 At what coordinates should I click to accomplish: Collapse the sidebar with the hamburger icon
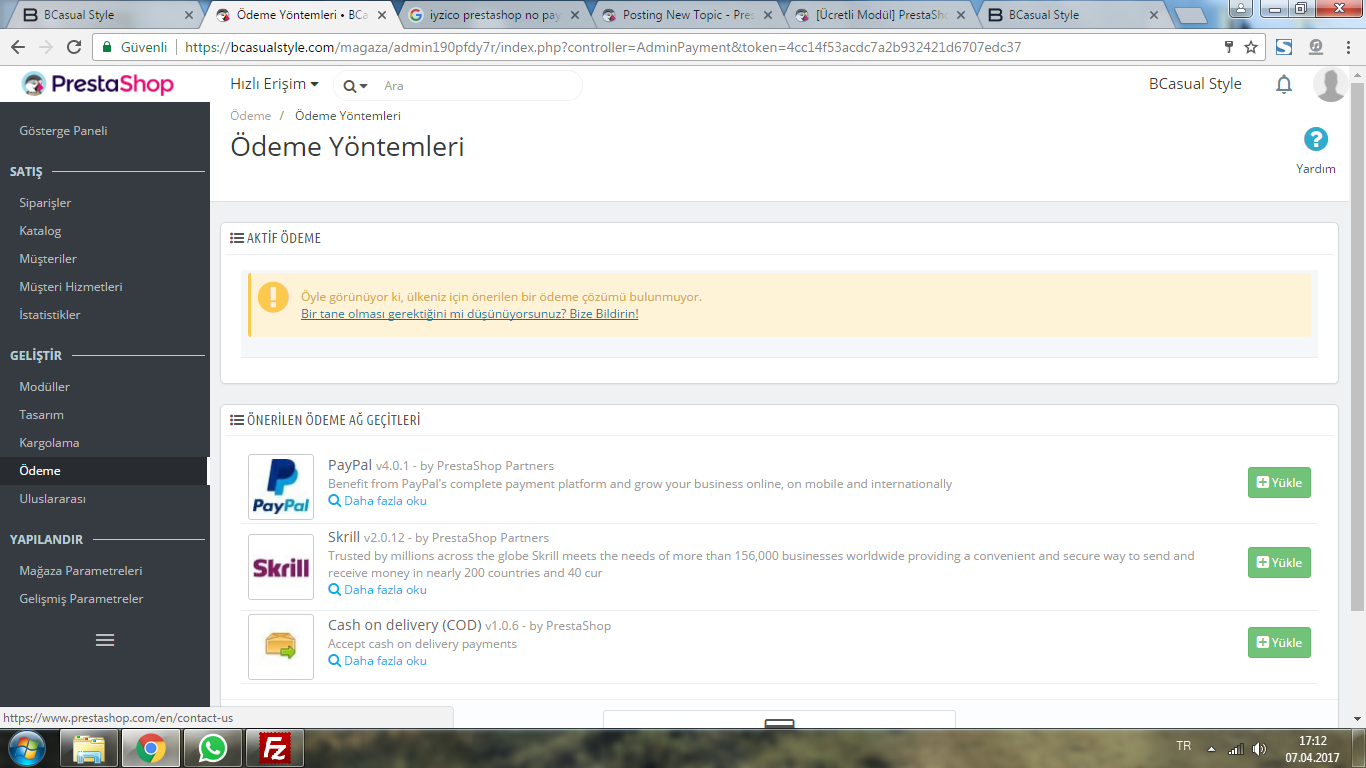click(105, 640)
